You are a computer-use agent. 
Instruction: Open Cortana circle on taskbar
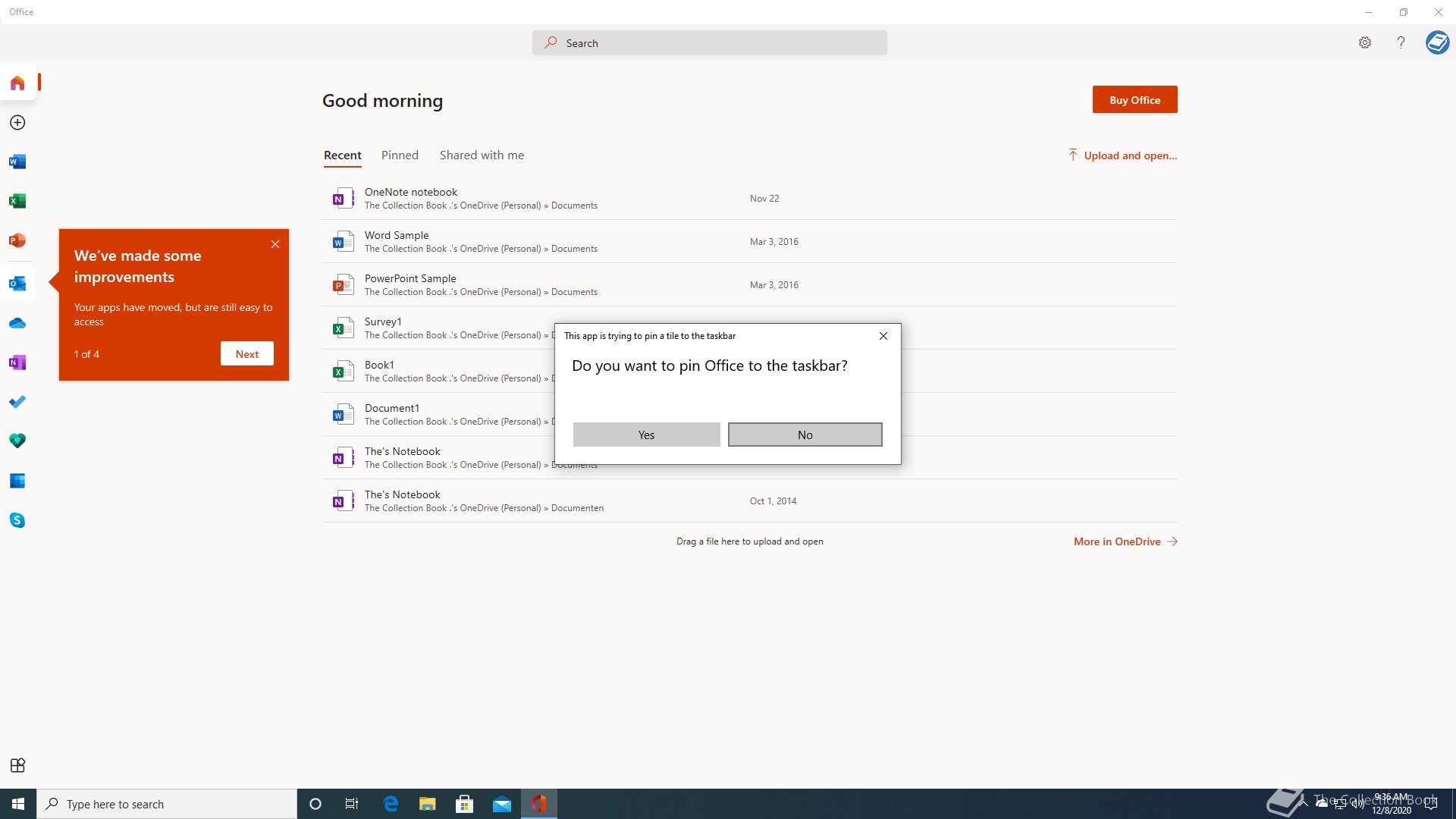click(x=315, y=804)
